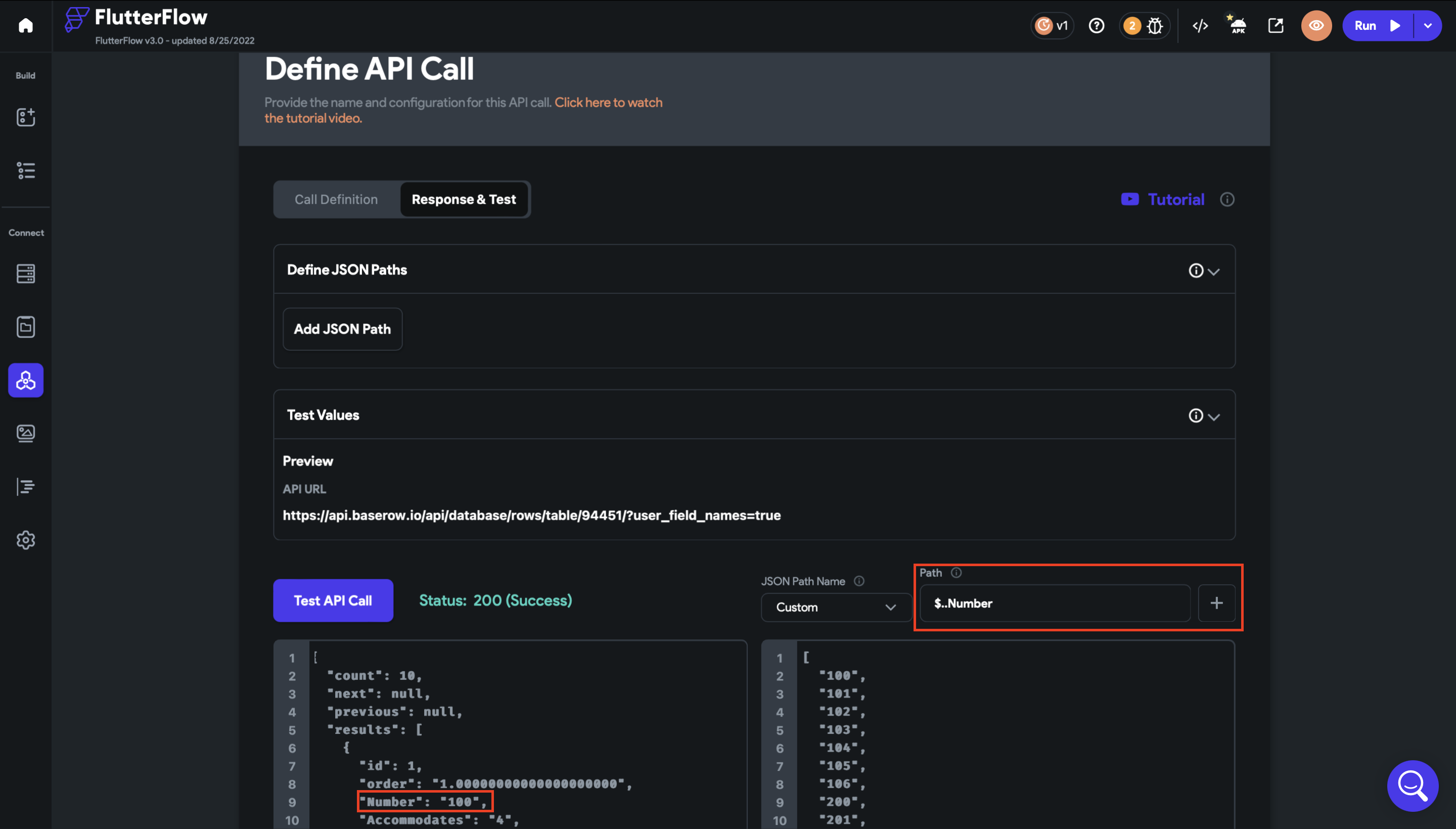Open the media assets sidebar icon
The image size is (1456, 829).
26,433
